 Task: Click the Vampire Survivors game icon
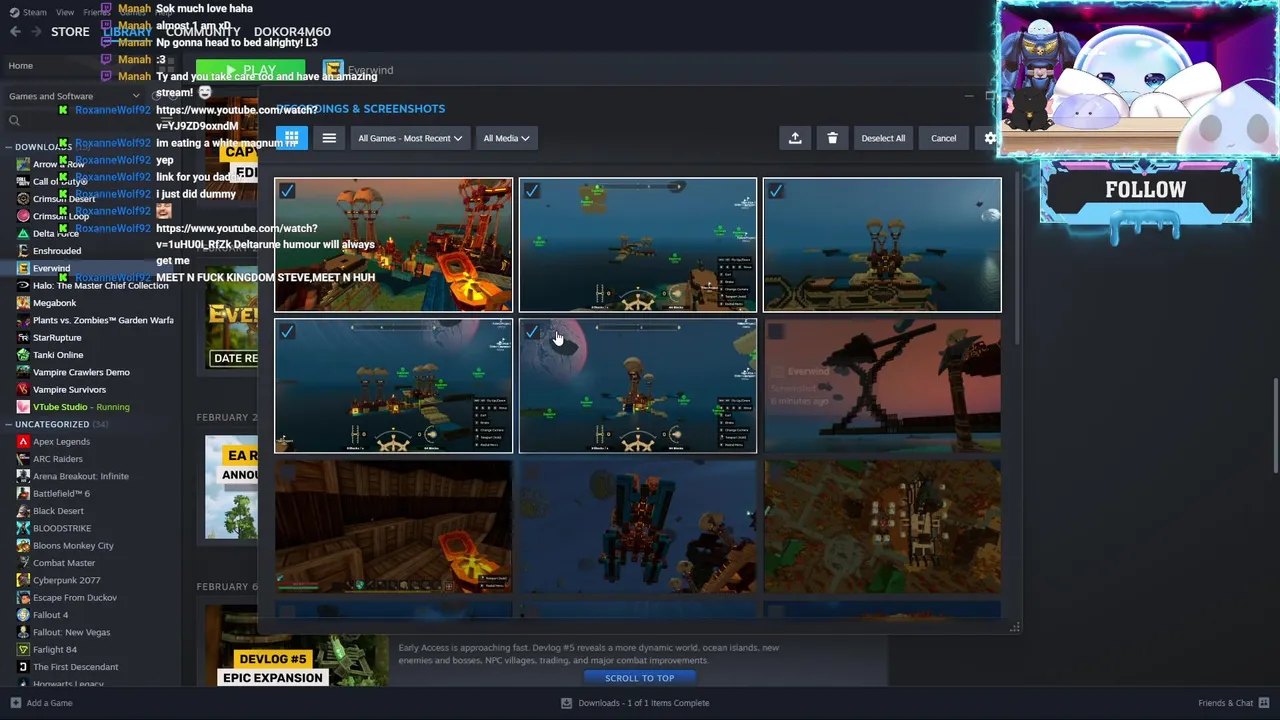23,390
